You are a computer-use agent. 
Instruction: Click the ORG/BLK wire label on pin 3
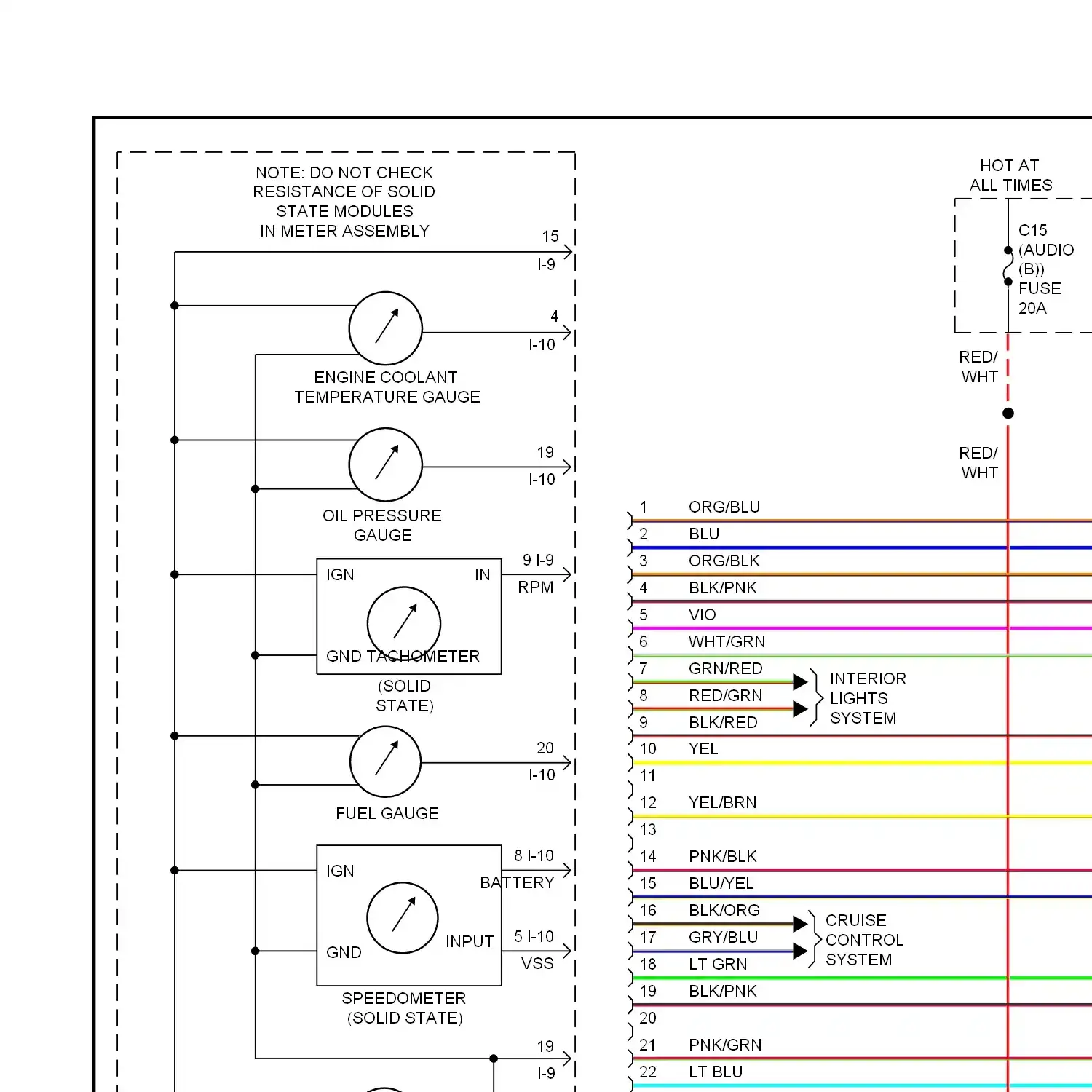pos(724,561)
